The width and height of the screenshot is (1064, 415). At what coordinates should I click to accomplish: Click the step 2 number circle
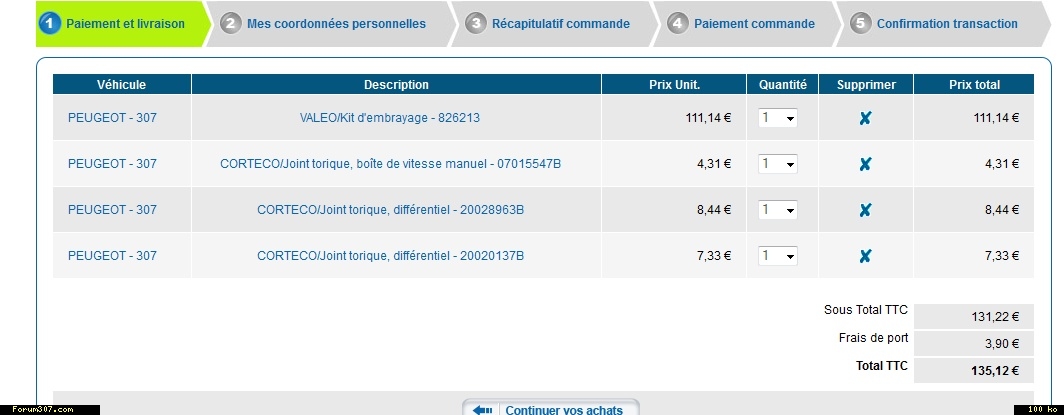click(x=231, y=23)
